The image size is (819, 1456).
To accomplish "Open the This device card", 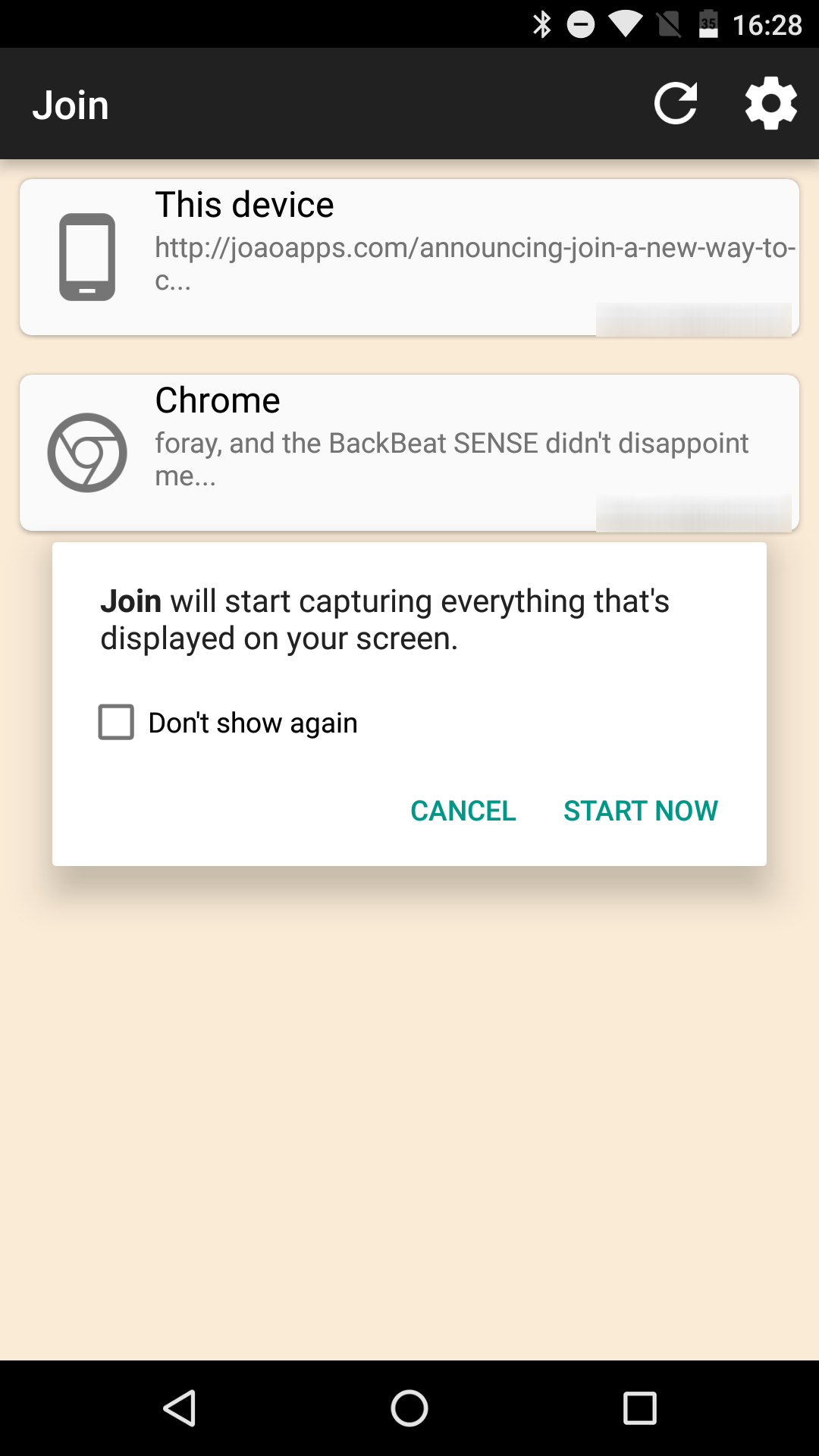I will pyautogui.click(x=409, y=256).
